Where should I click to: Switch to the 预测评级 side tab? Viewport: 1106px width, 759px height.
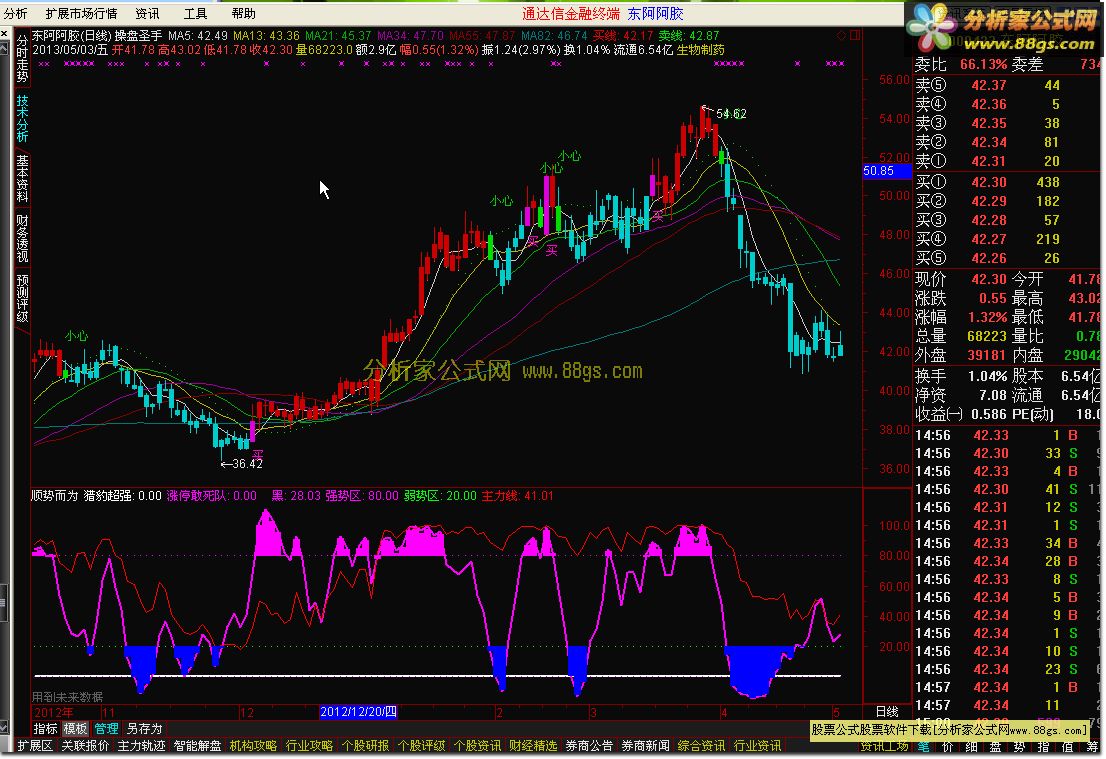tap(23, 298)
